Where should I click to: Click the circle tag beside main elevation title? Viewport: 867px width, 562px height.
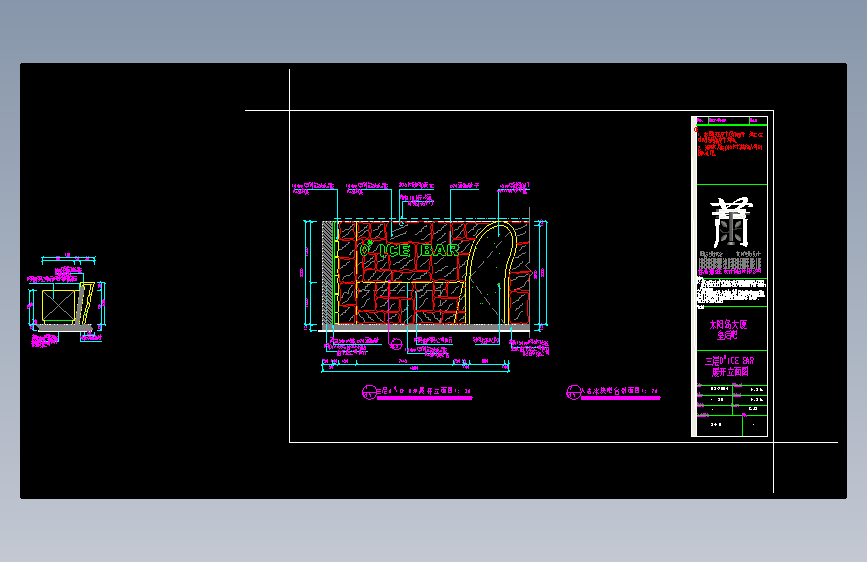click(369, 392)
